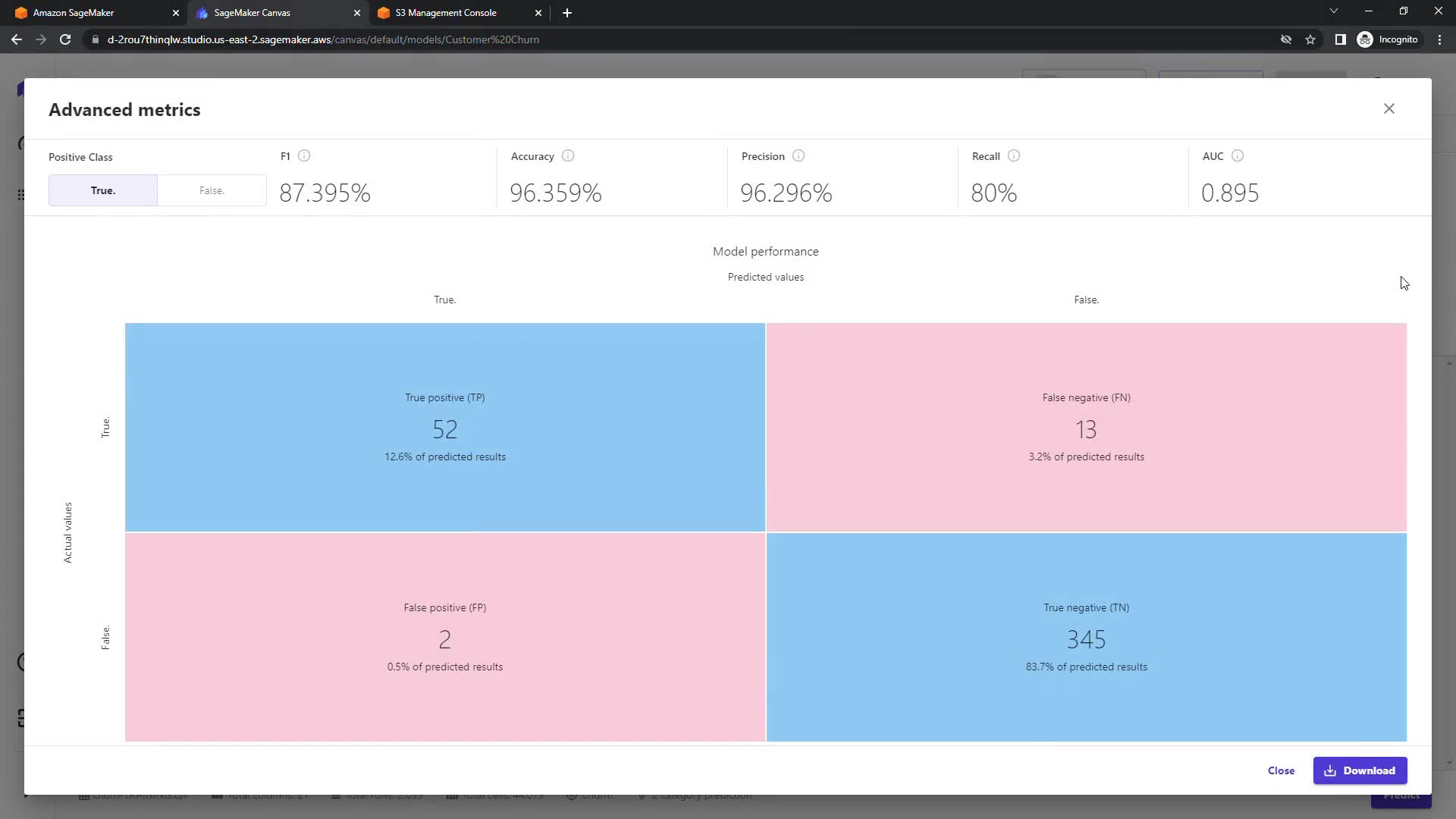Open the Chrome three-dot menu
Image resolution: width=1456 pixels, height=819 pixels.
[x=1439, y=39]
